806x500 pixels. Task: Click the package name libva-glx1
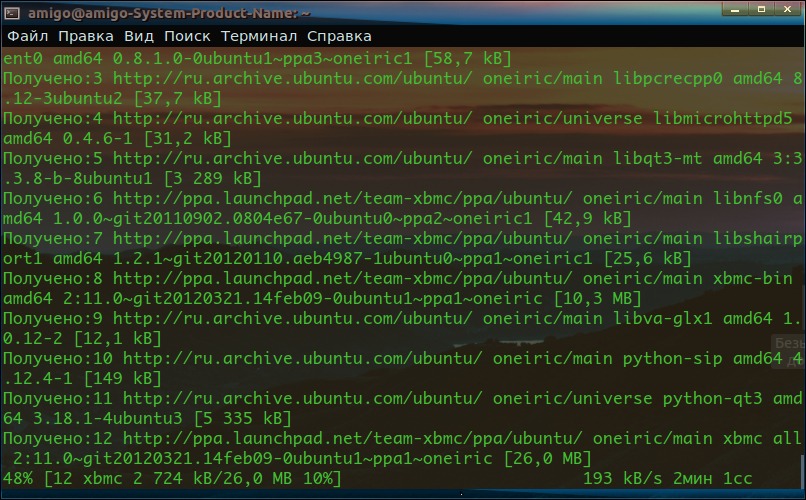pyautogui.click(x=663, y=319)
